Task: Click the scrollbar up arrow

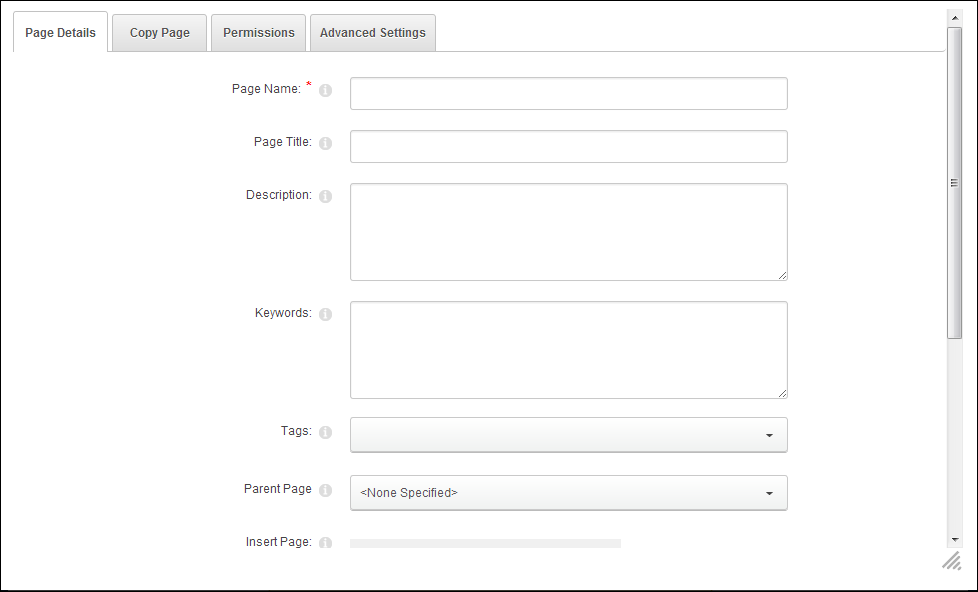Action: (954, 18)
